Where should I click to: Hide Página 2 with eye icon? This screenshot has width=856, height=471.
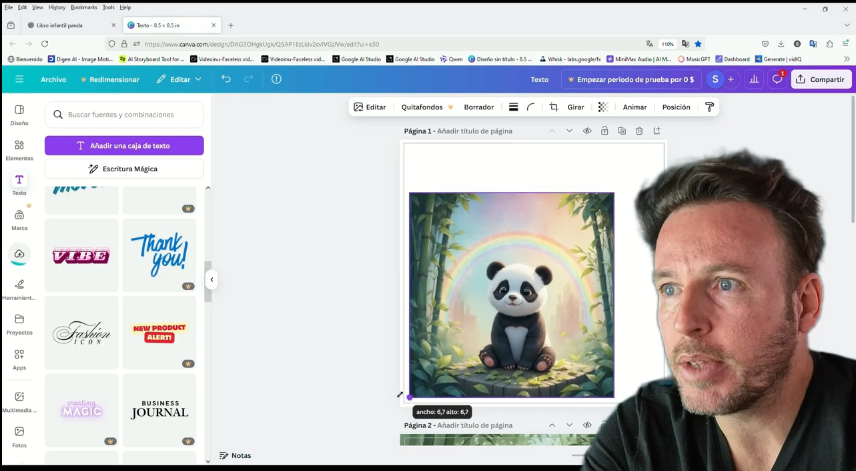(587, 425)
